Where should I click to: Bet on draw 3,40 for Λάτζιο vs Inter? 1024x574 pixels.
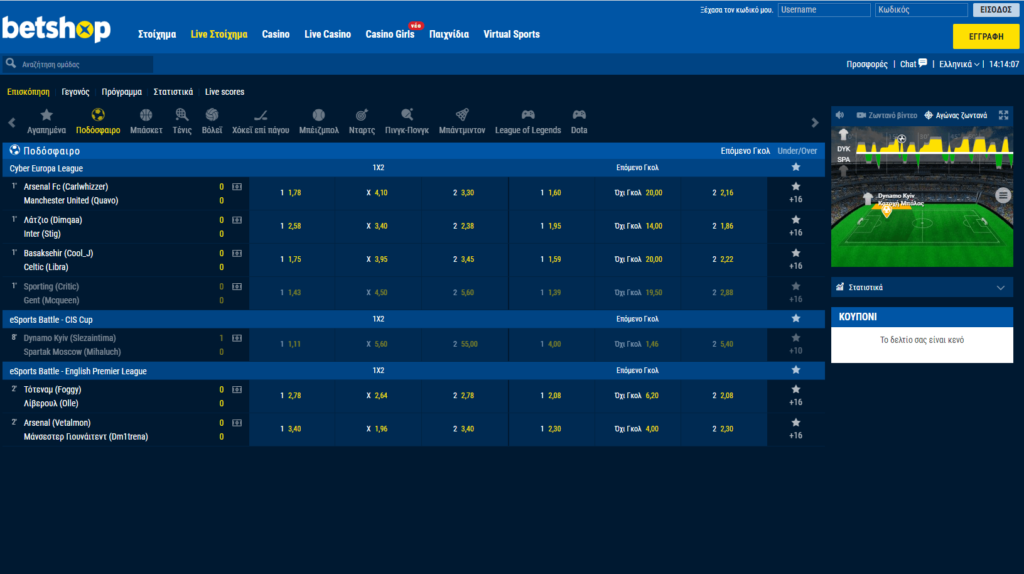pyautogui.click(x=377, y=226)
